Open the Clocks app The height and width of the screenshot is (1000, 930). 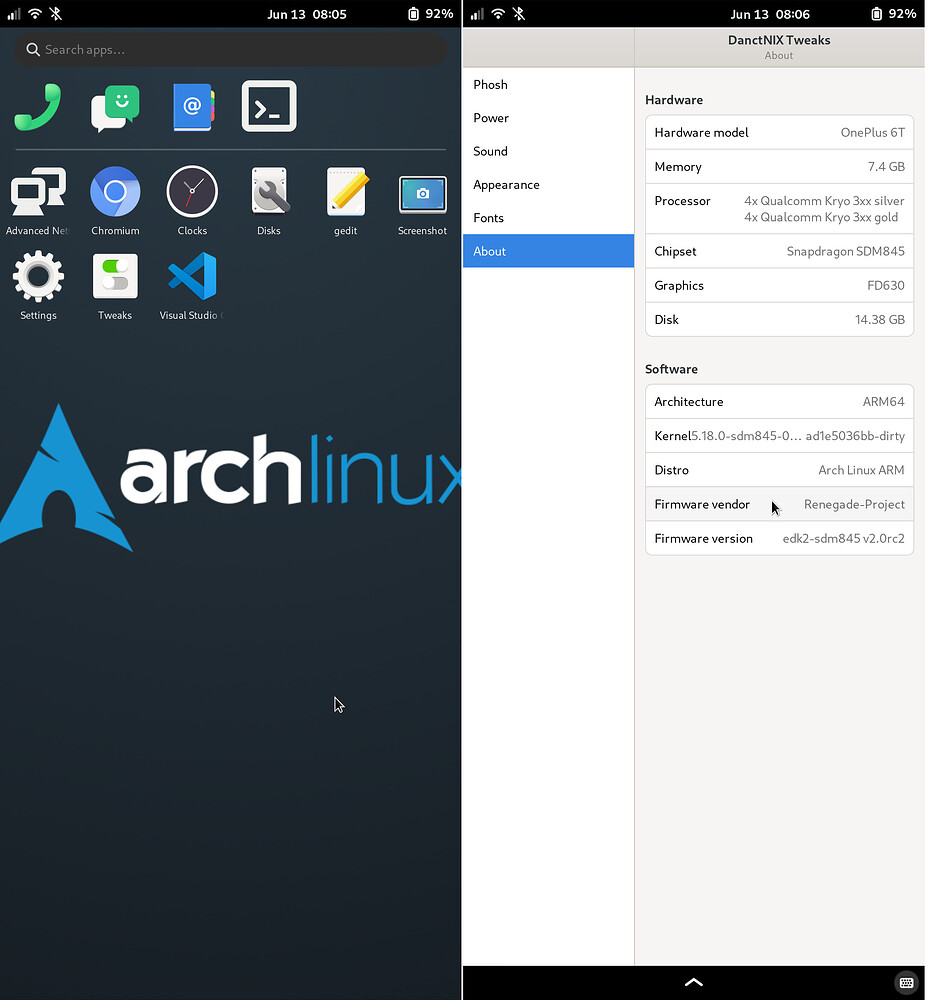pyautogui.click(x=192, y=201)
